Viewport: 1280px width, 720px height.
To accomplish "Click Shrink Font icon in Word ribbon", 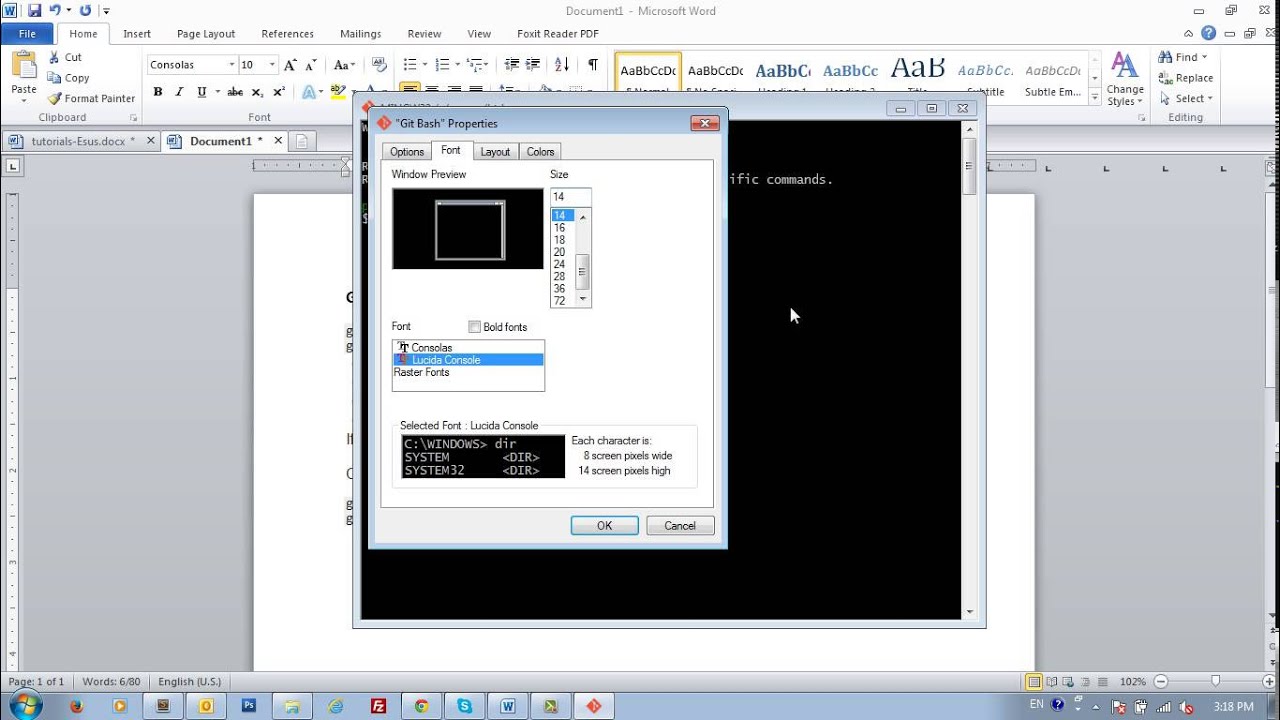I will tap(313, 65).
